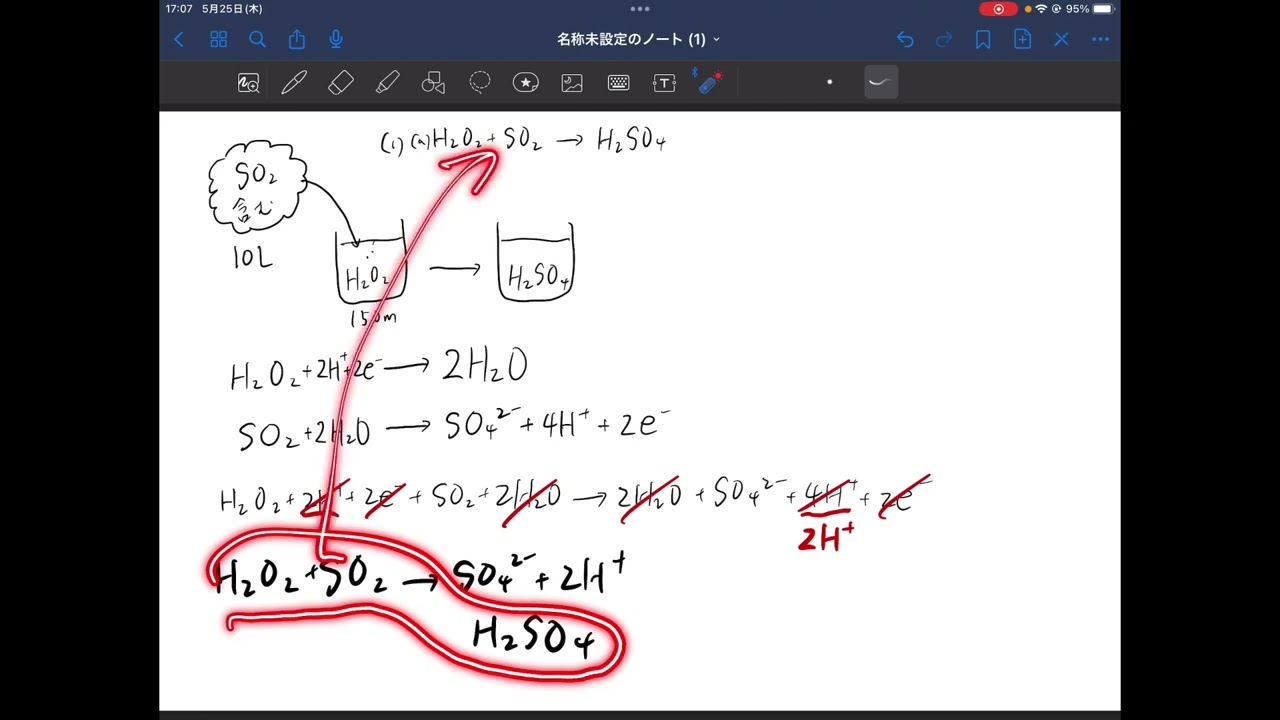Choose the dot laser pointer style
The image size is (1280, 720).
coord(829,82)
